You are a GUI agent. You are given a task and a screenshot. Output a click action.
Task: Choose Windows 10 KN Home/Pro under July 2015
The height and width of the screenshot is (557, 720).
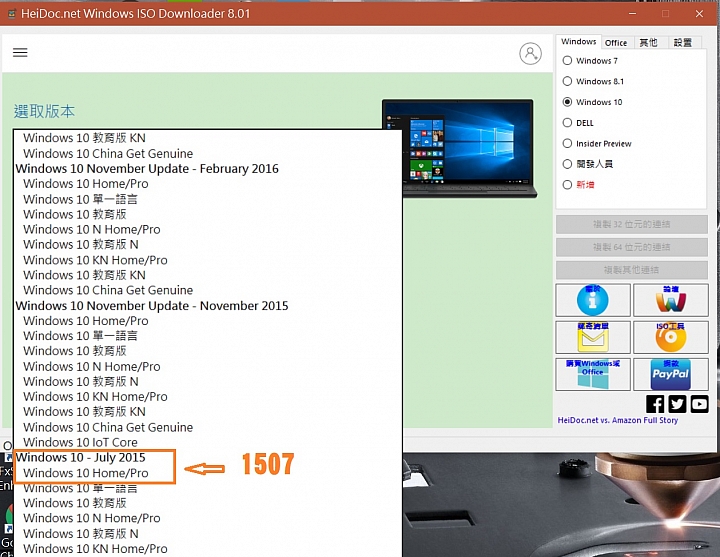point(96,549)
